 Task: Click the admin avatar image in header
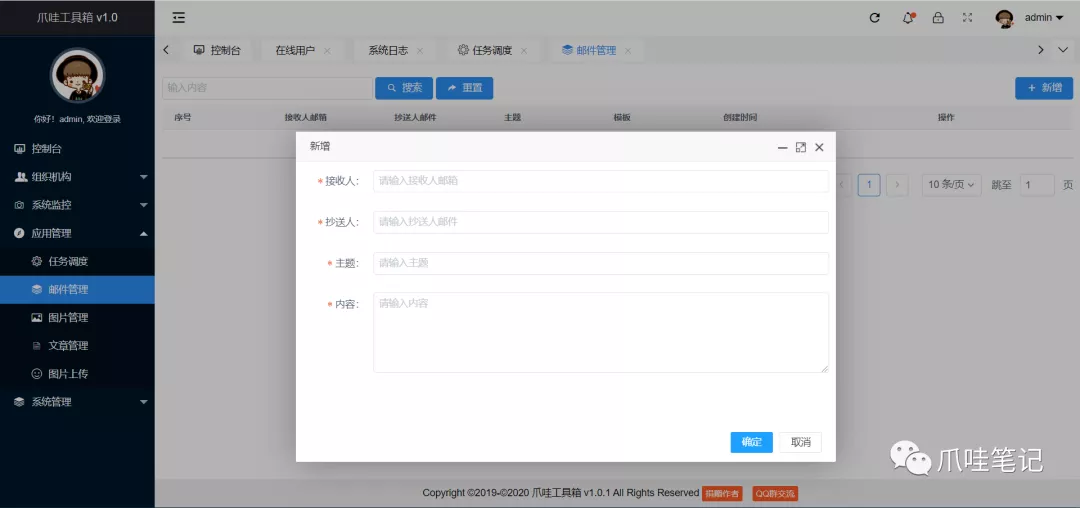pyautogui.click(x=1005, y=18)
